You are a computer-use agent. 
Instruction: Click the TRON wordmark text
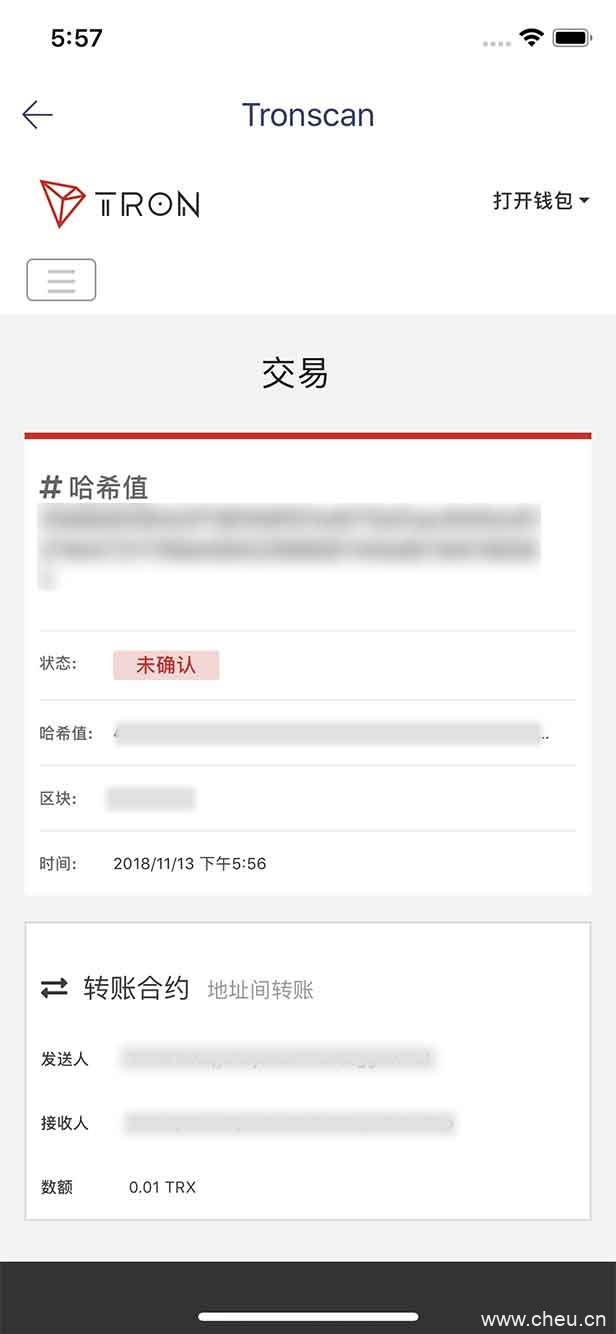147,205
